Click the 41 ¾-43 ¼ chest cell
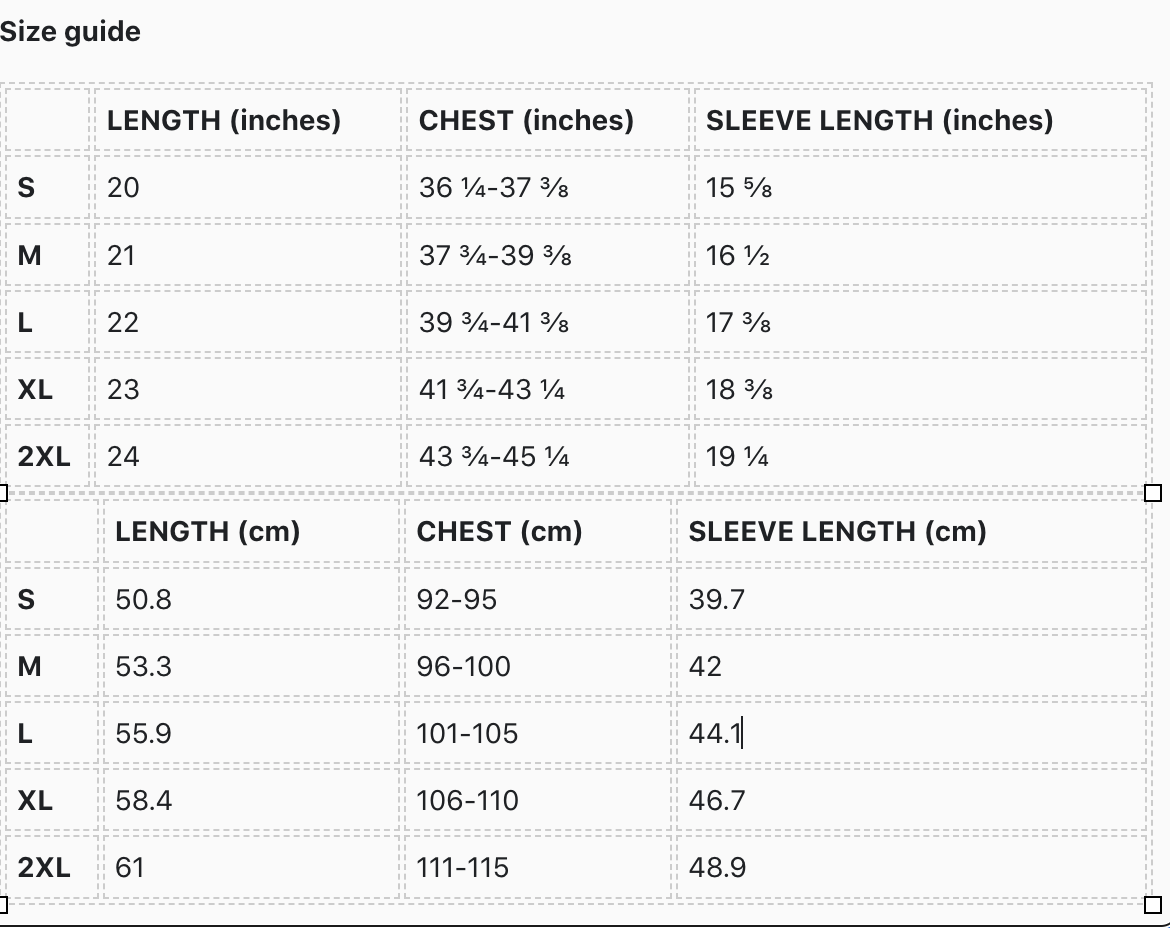 (548, 389)
